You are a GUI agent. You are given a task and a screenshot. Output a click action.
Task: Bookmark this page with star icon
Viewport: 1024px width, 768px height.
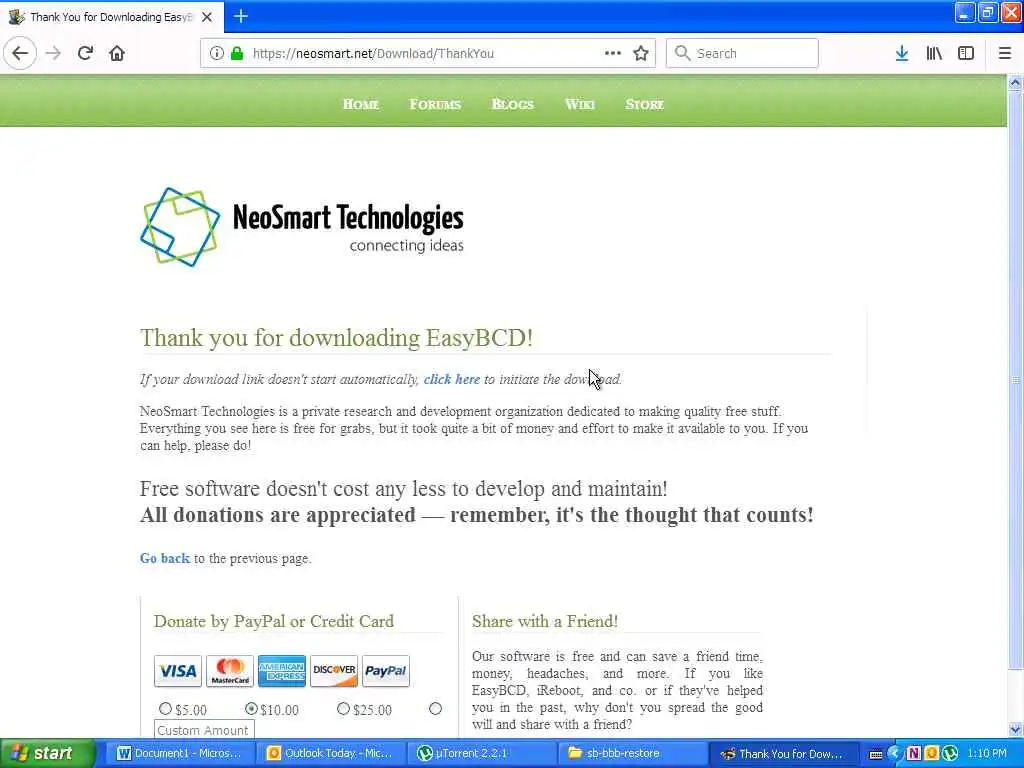(x=641, y=54)
